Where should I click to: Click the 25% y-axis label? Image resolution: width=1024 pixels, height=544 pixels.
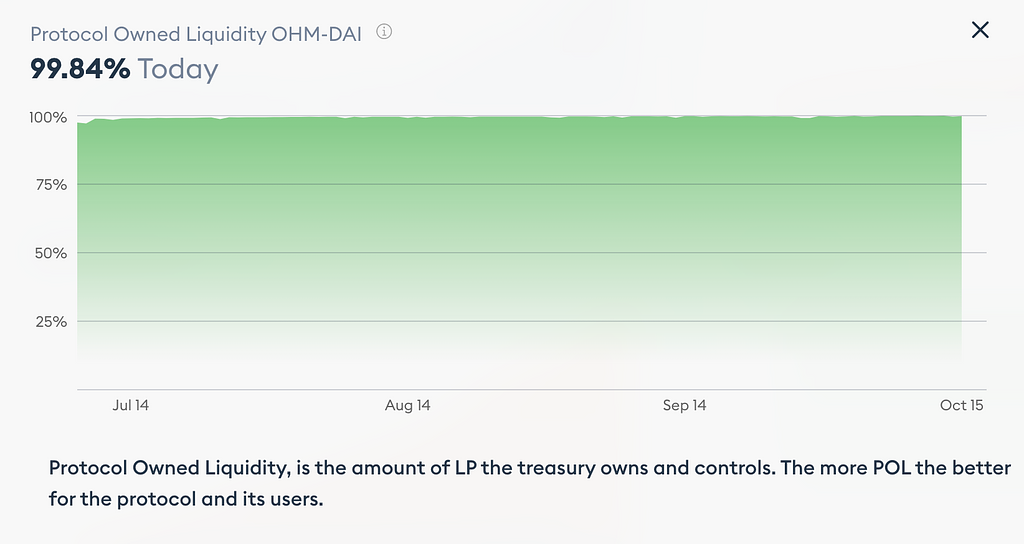click(50, 322)
